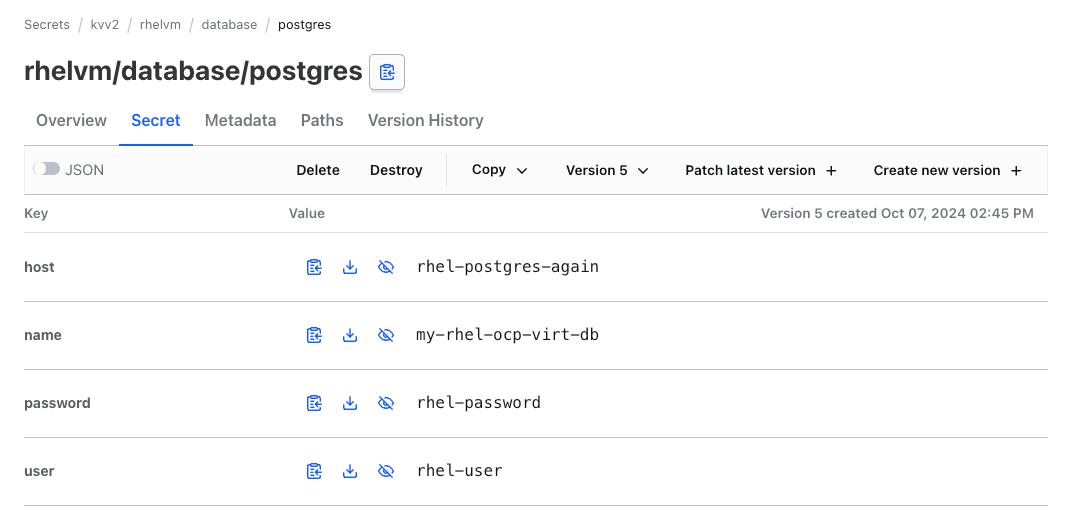Copy the secret path with the clipboard icon

coord(387,72)
